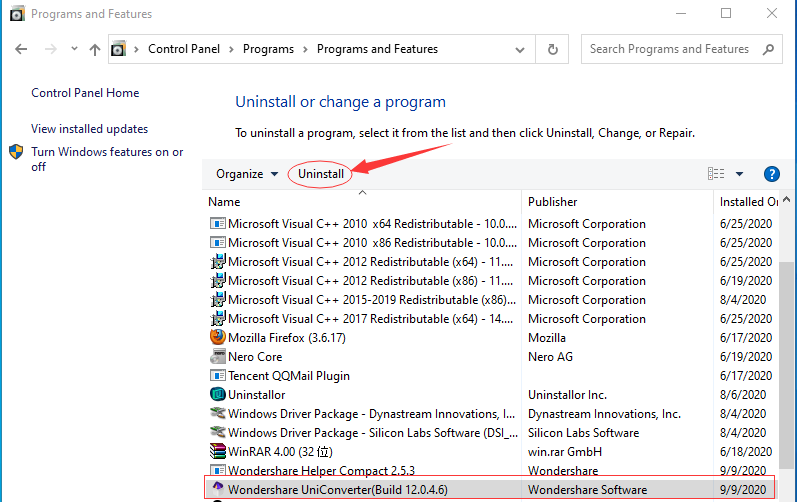Click publisher win.rar GmbH
This screenshot has width=797, height=502.
[565, 452]
